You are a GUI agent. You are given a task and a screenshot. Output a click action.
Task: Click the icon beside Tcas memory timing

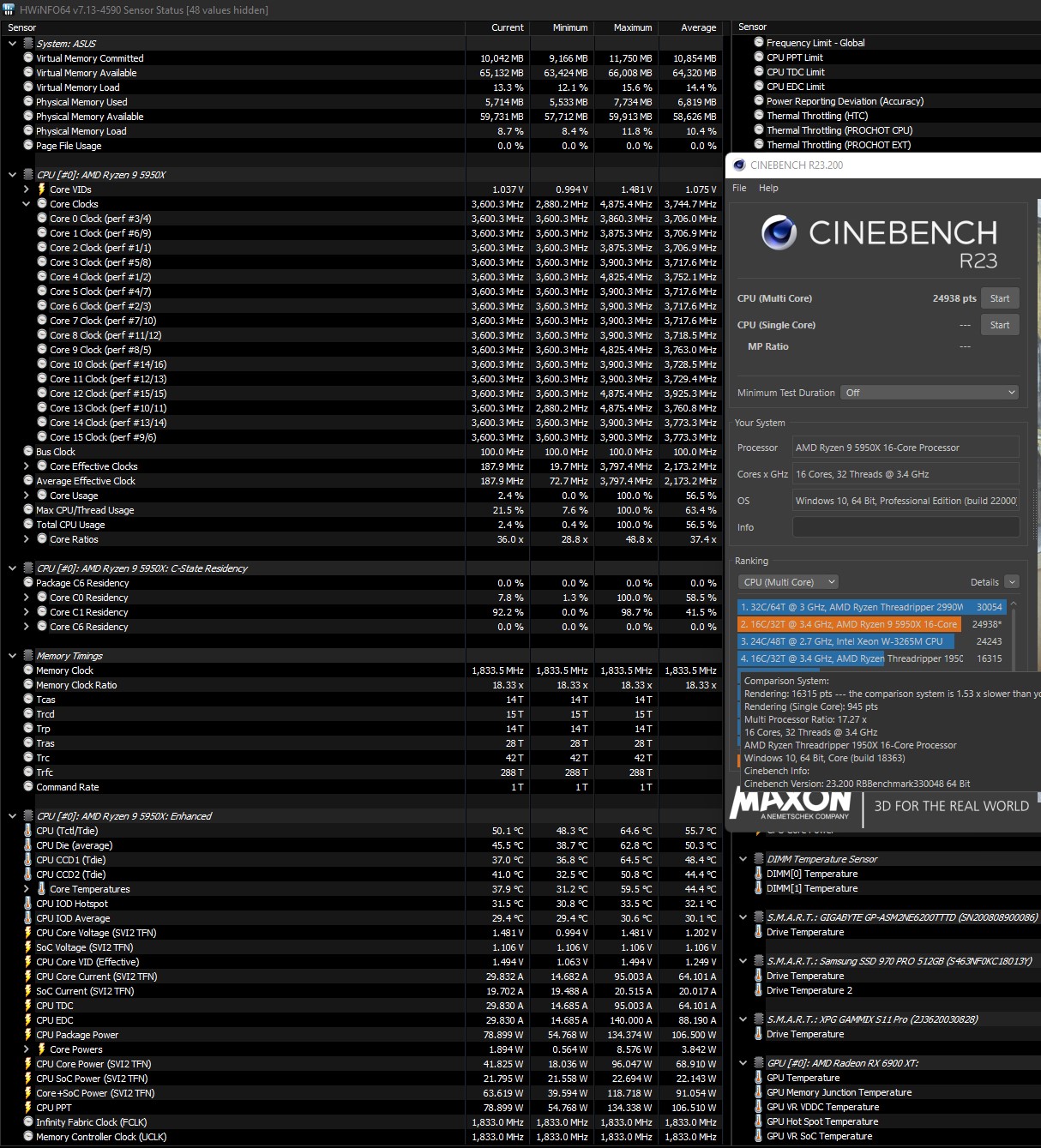pyautogui.click(x=28, y=700)
